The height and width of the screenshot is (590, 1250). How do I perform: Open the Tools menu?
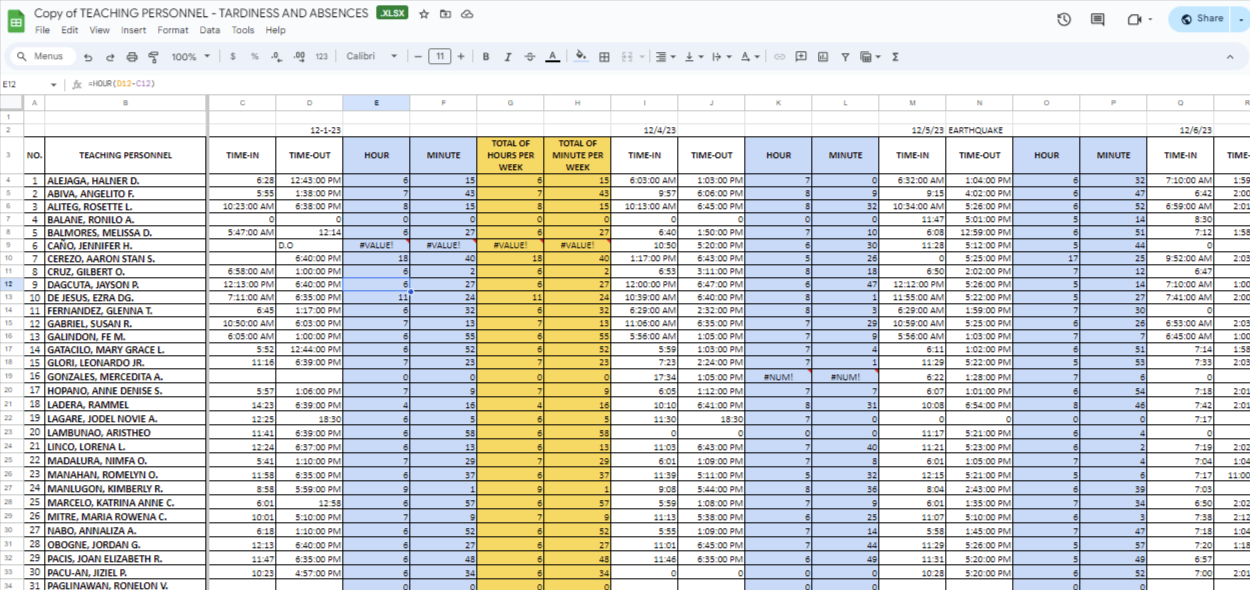click(x=243, y=30)
